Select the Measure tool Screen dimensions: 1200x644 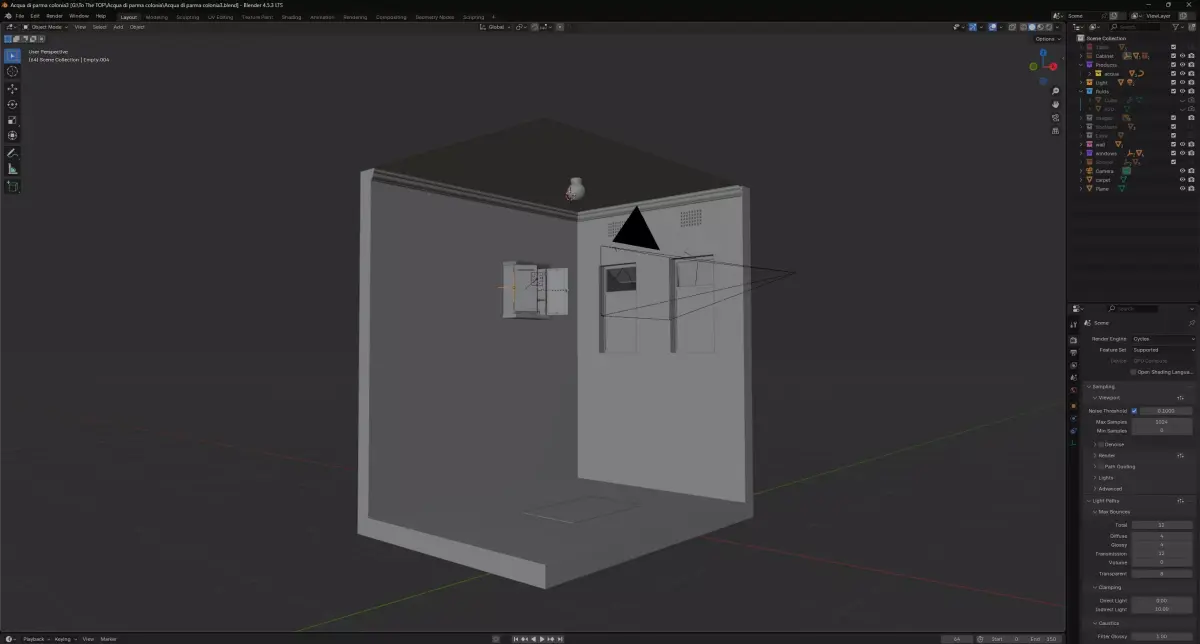pos(13,169)
